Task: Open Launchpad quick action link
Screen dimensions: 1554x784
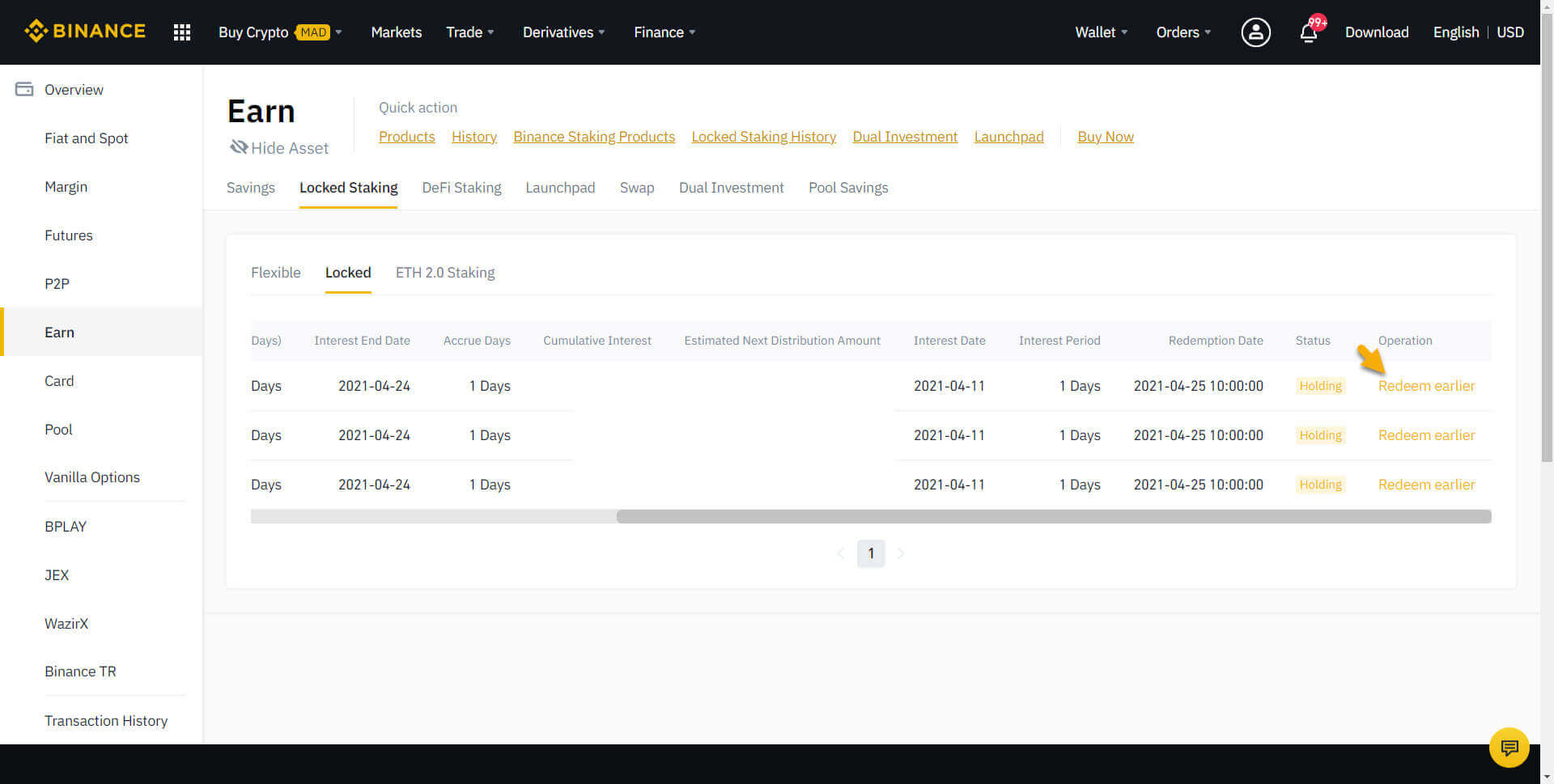Action: [1009, 137]
